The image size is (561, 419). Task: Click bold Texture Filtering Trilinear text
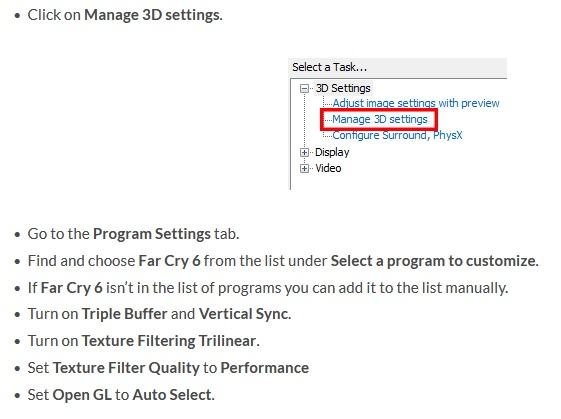[170, 341]
